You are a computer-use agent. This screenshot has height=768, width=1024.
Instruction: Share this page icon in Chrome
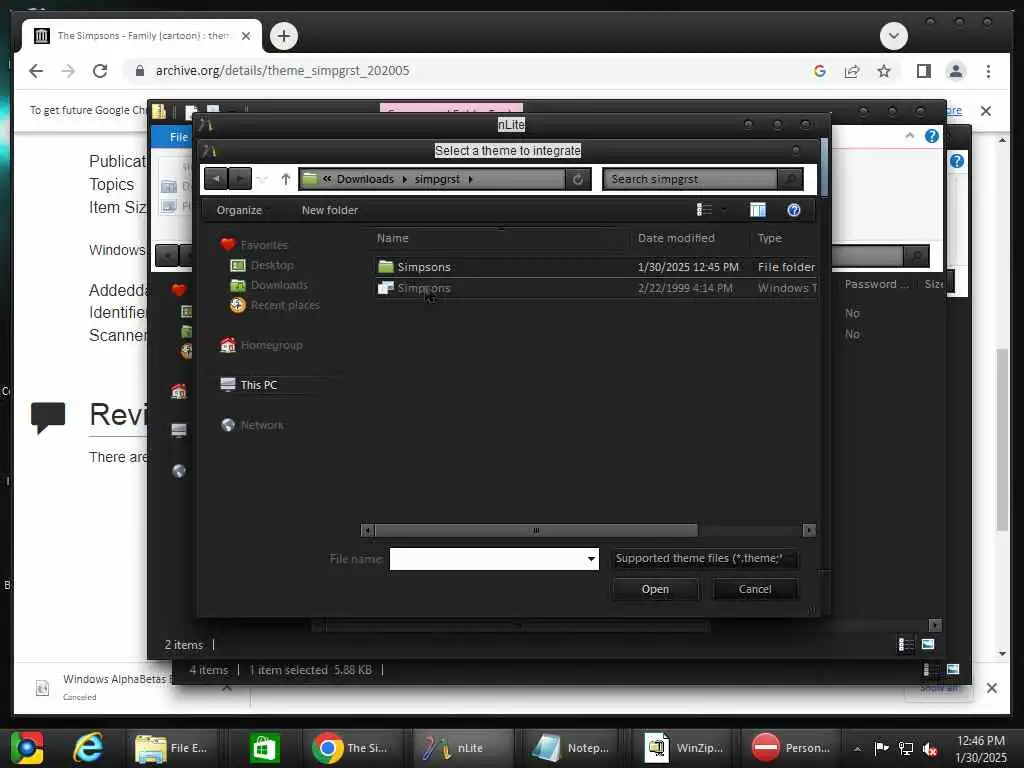pos(852,71)
